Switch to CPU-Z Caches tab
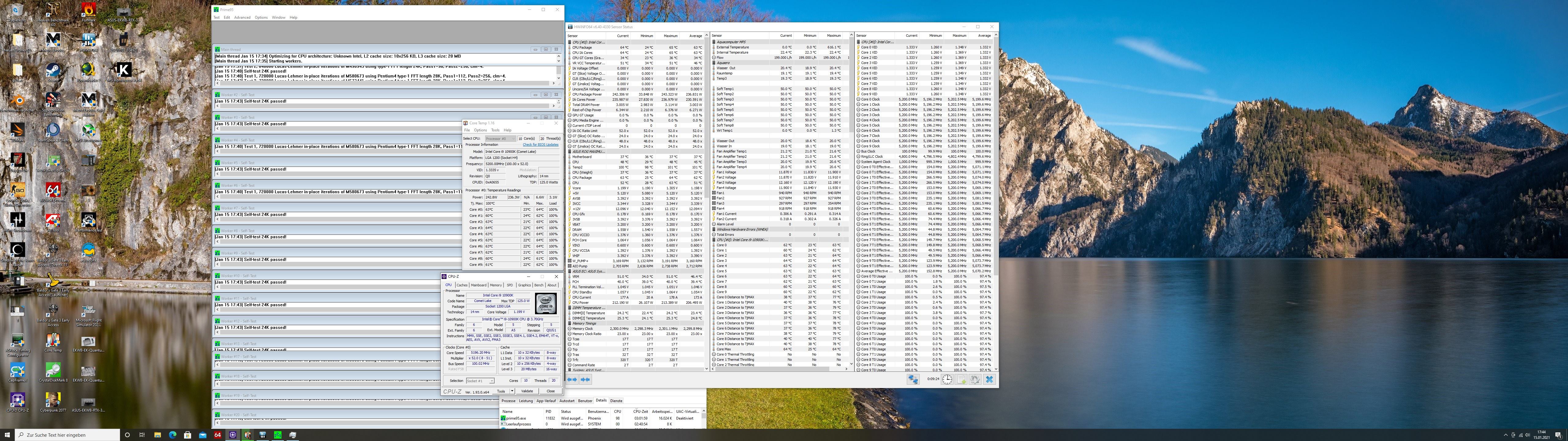The image size is (1568, 441). pyautogui.click(x=462, y=285)
